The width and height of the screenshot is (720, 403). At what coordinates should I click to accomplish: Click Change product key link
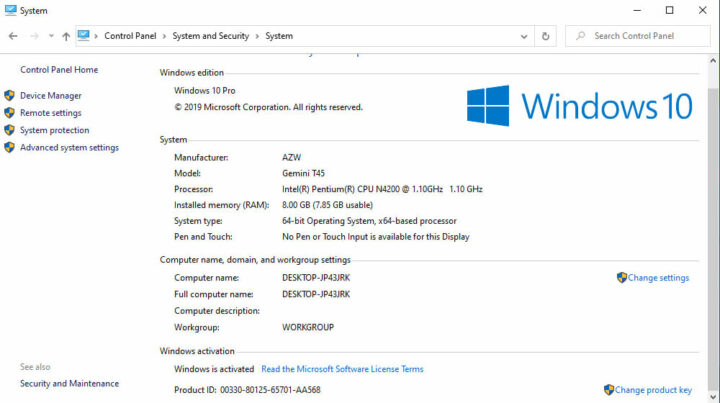click(x=653, y=390)
